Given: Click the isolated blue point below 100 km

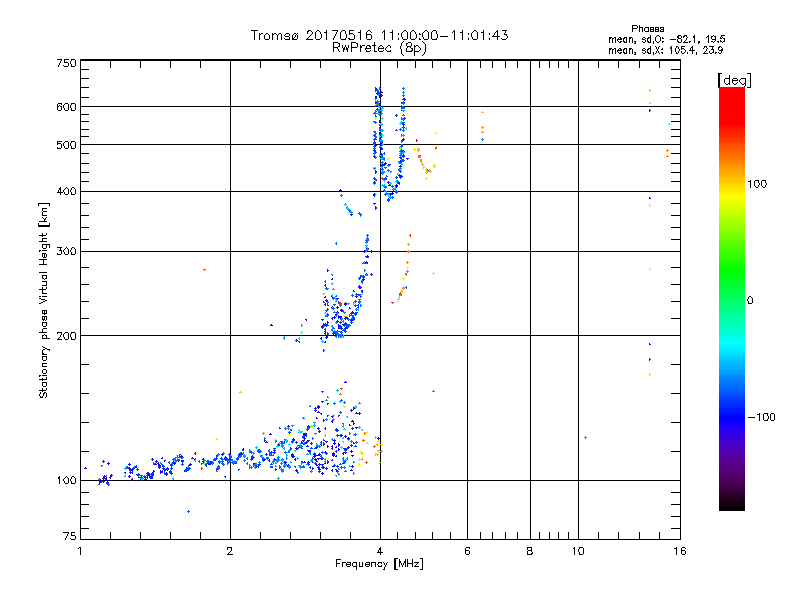Looking at the screenshot, I should pos(188,511).
